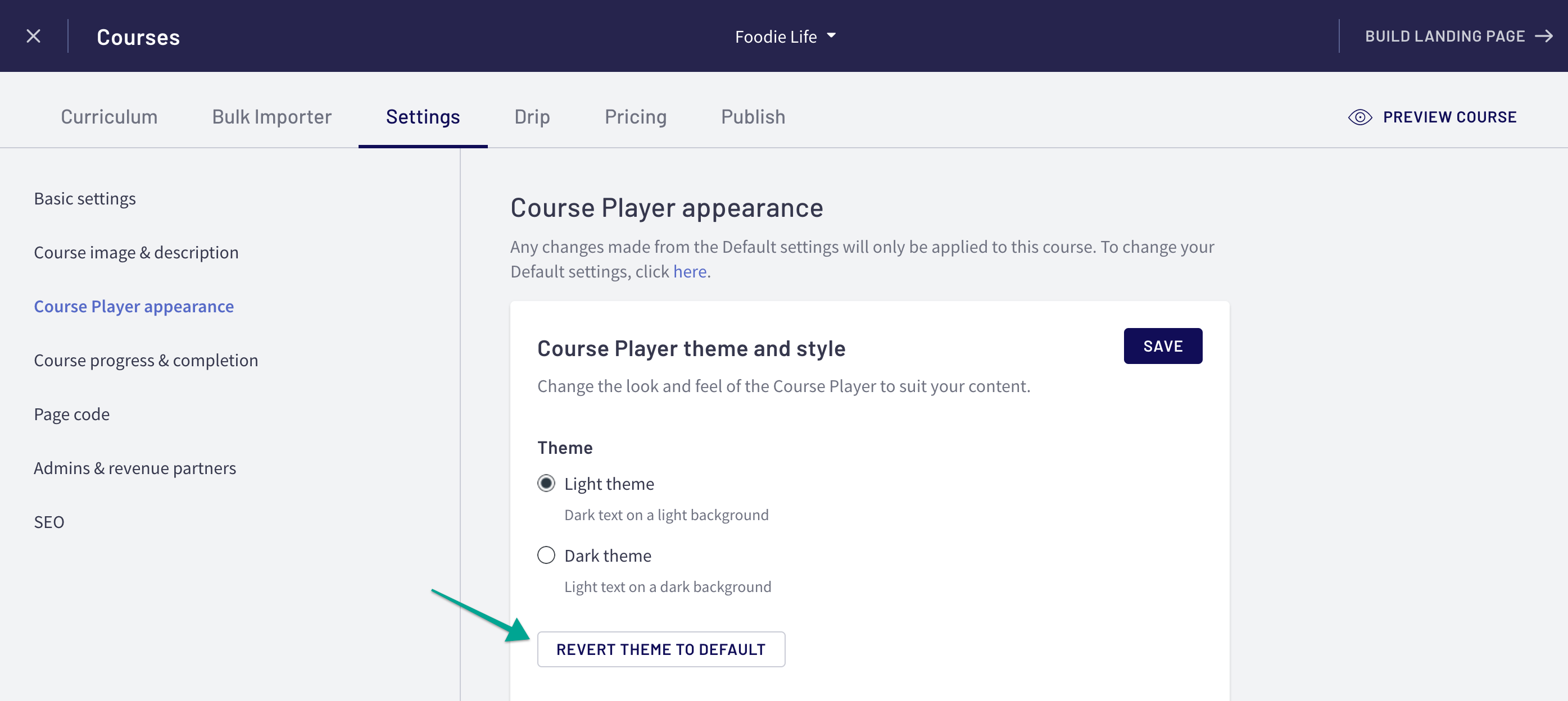Screen dimensions: 1568x701
Task: Switch to the Bulk Importer tab
Action: [271, 117]
